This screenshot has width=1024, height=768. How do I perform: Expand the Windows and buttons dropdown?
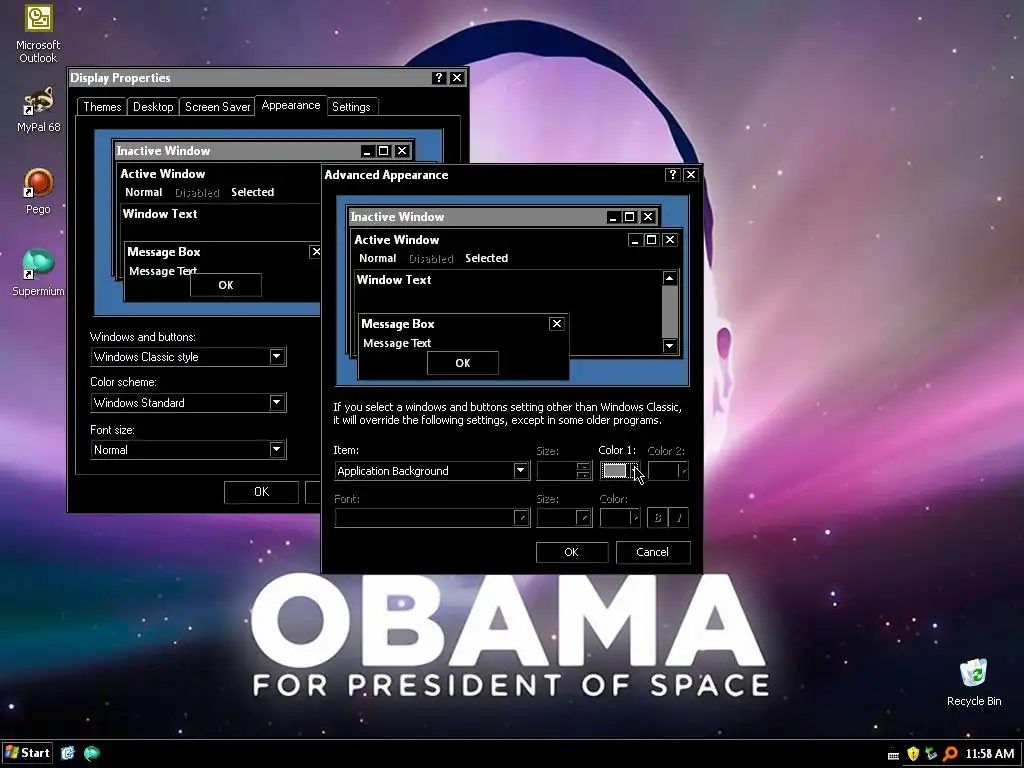[276, 357]
